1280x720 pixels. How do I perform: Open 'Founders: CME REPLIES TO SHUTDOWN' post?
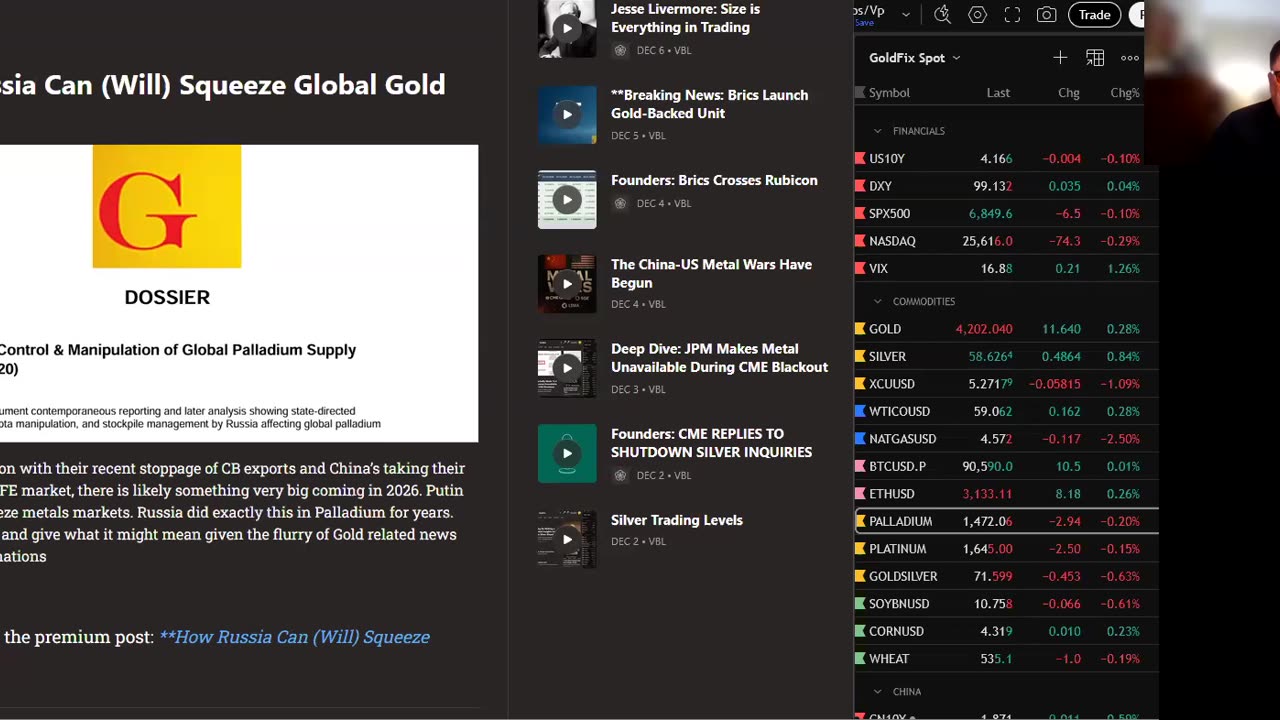tap(712, 443)
